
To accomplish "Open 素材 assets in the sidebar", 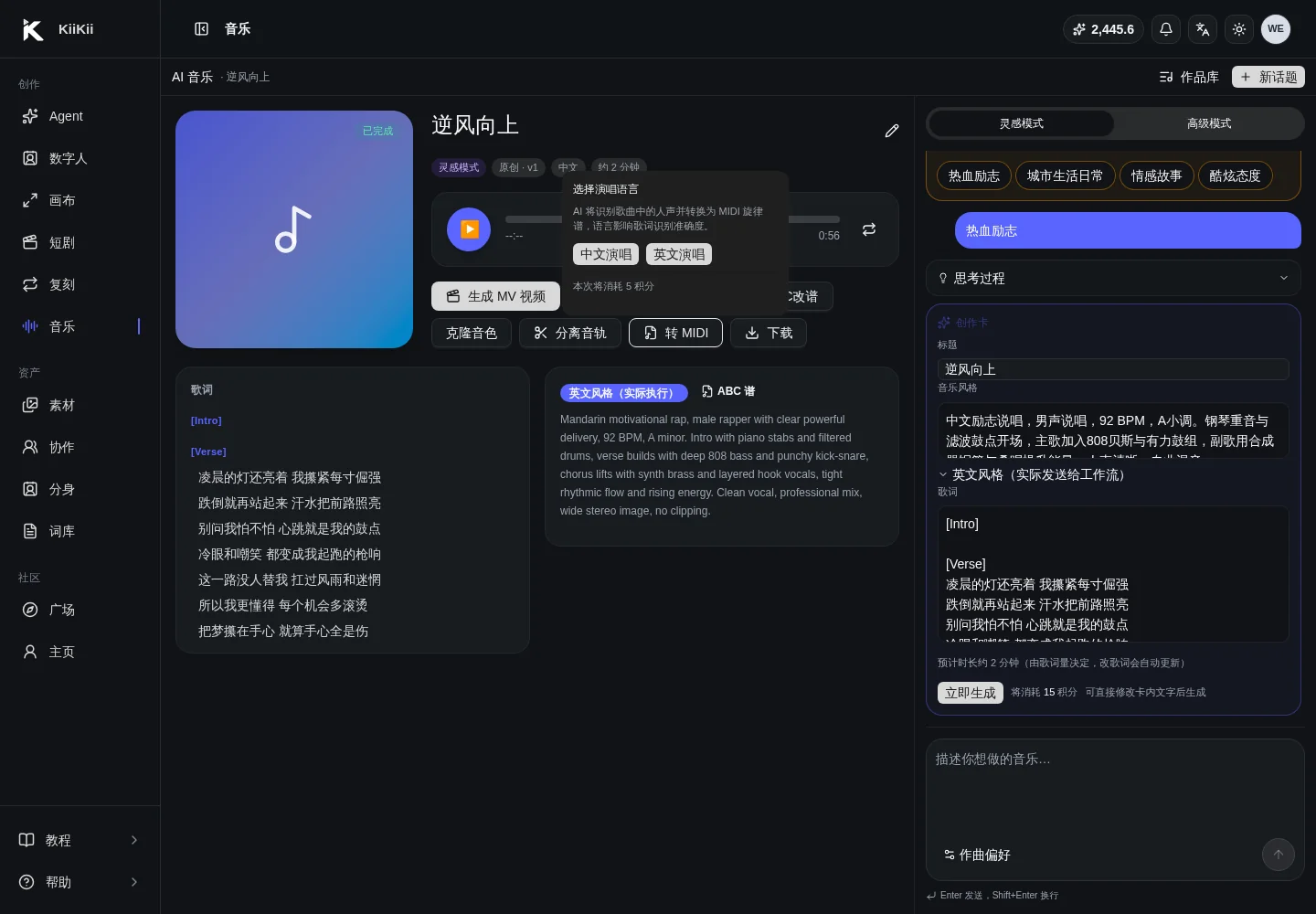I will tap(80, 405).
